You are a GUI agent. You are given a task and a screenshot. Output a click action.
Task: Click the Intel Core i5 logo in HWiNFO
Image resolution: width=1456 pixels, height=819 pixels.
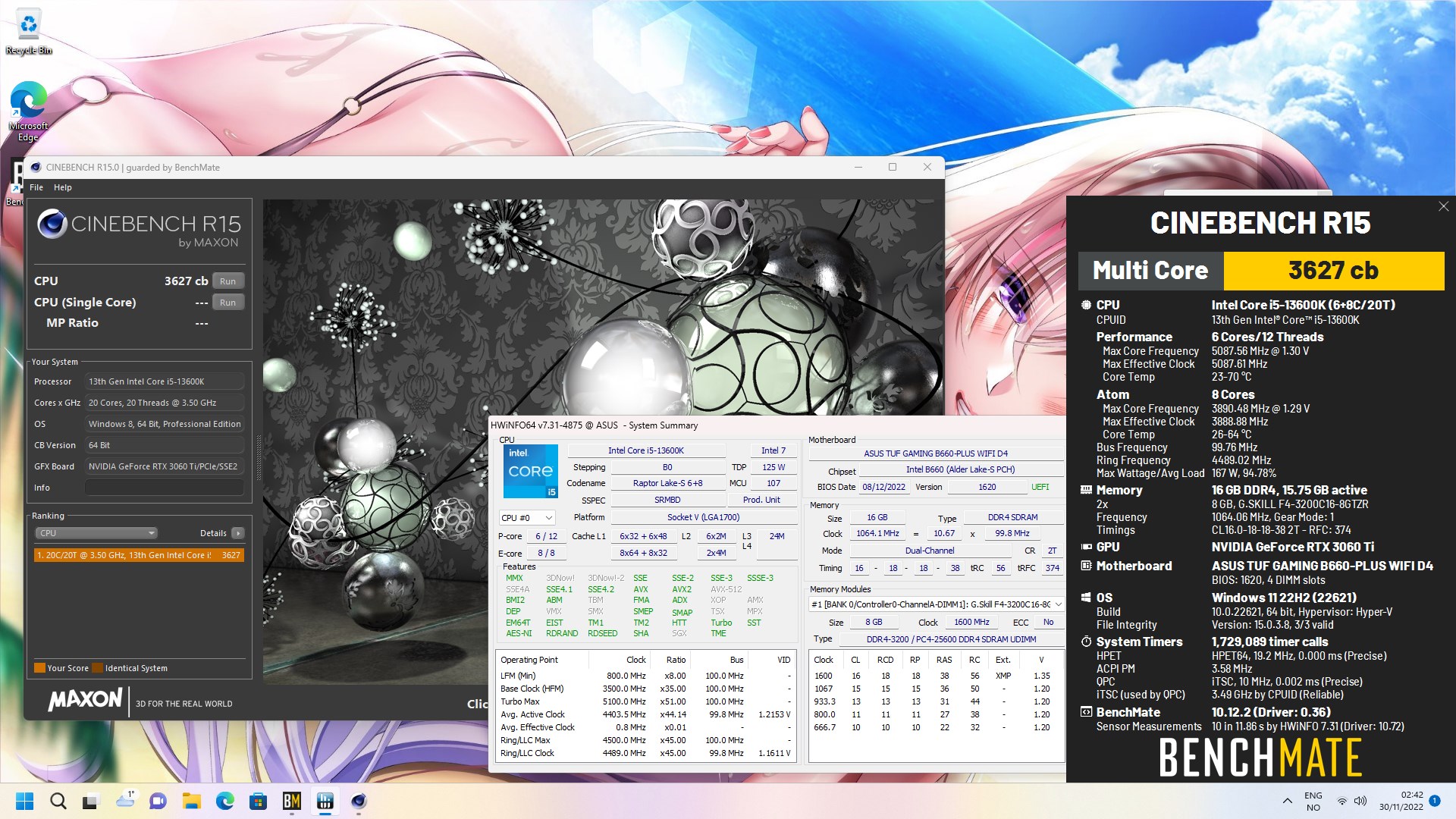pyautogui.click(x=530, y=471)
